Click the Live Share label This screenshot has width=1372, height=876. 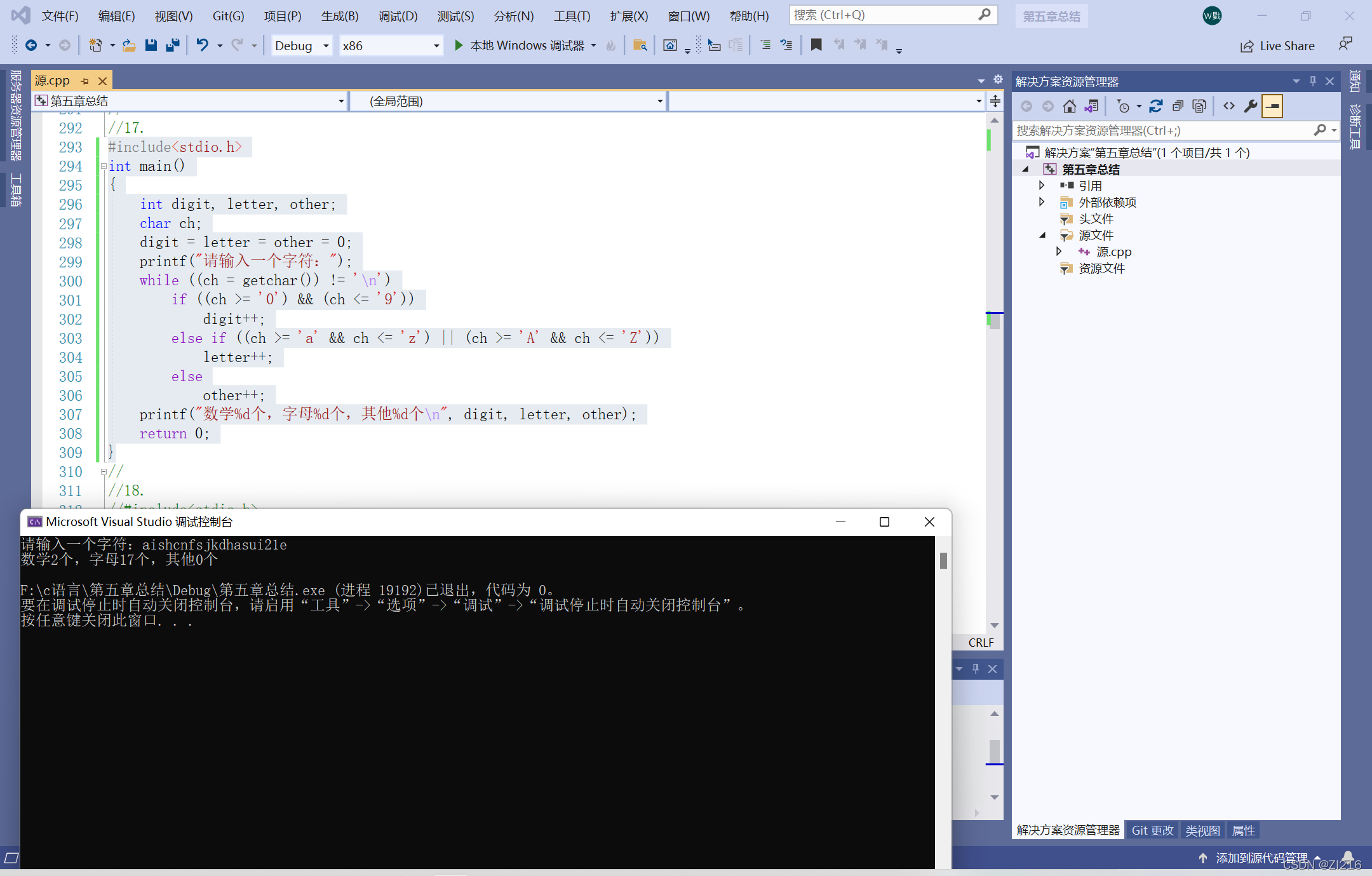pyautogui.click(x=1288, y=46)
